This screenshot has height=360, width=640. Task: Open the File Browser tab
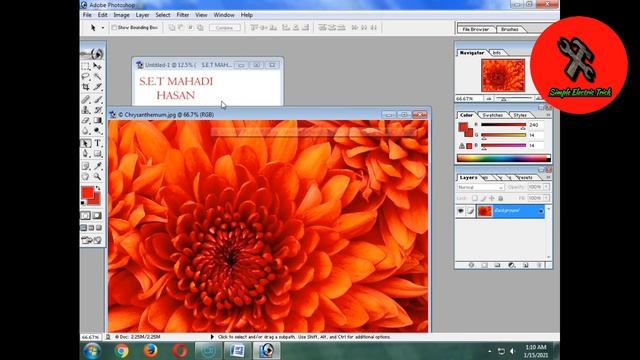point(476,29)
